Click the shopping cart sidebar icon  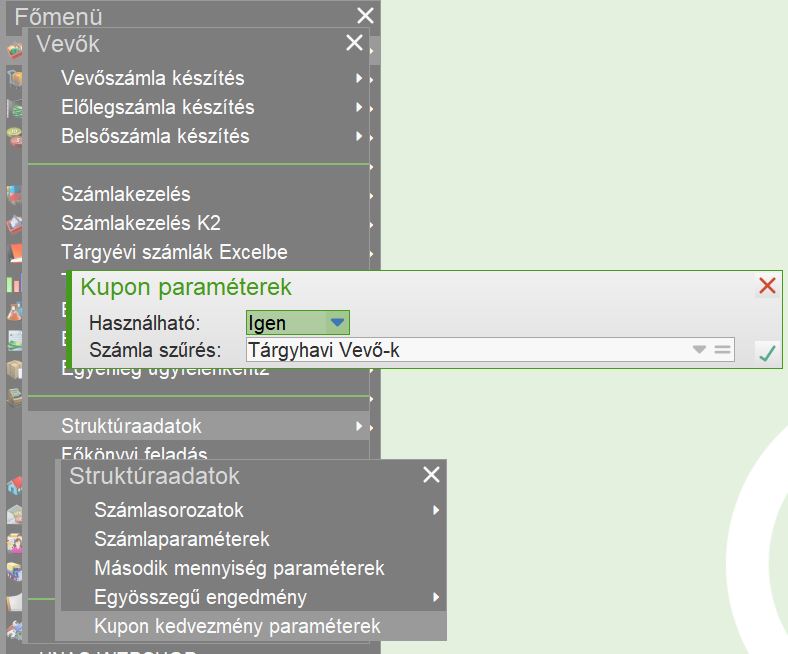pos(14,79)
